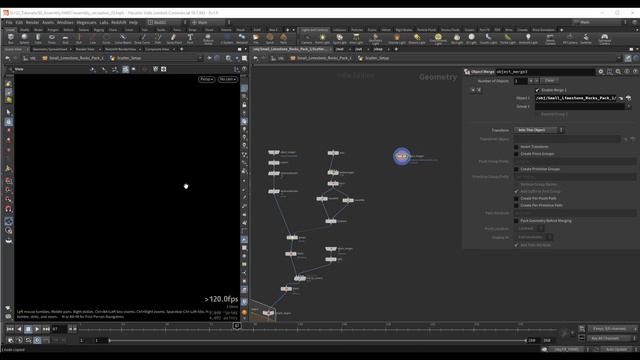Image resolution: width=640 pixels, height=360 pixels.
Task: Open the No cam dropdown
Action: coord(228,79)
